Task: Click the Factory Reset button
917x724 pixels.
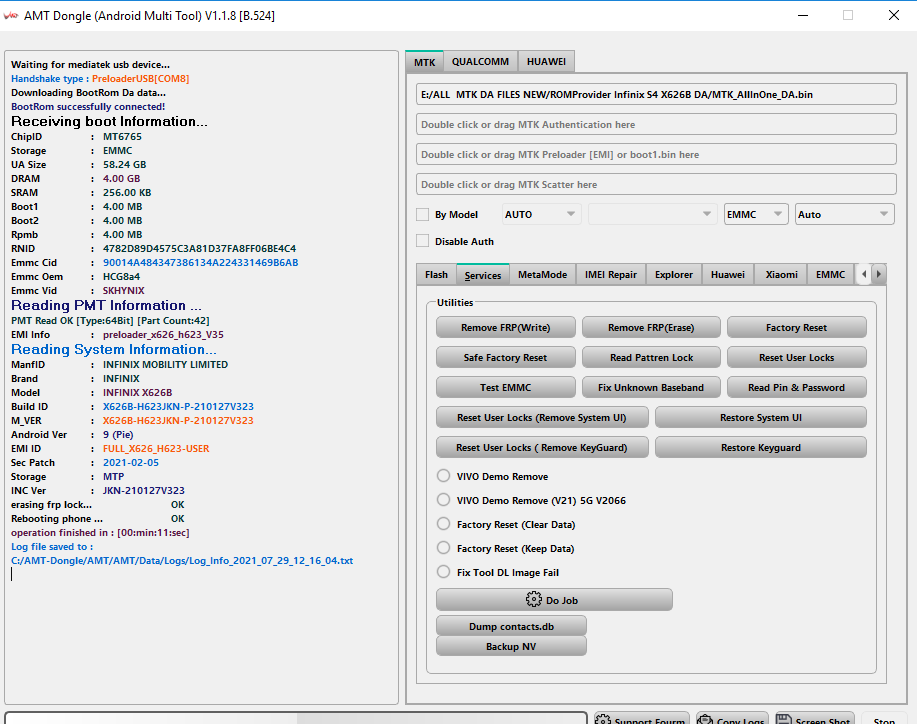Action: click(x=797, y=327)
